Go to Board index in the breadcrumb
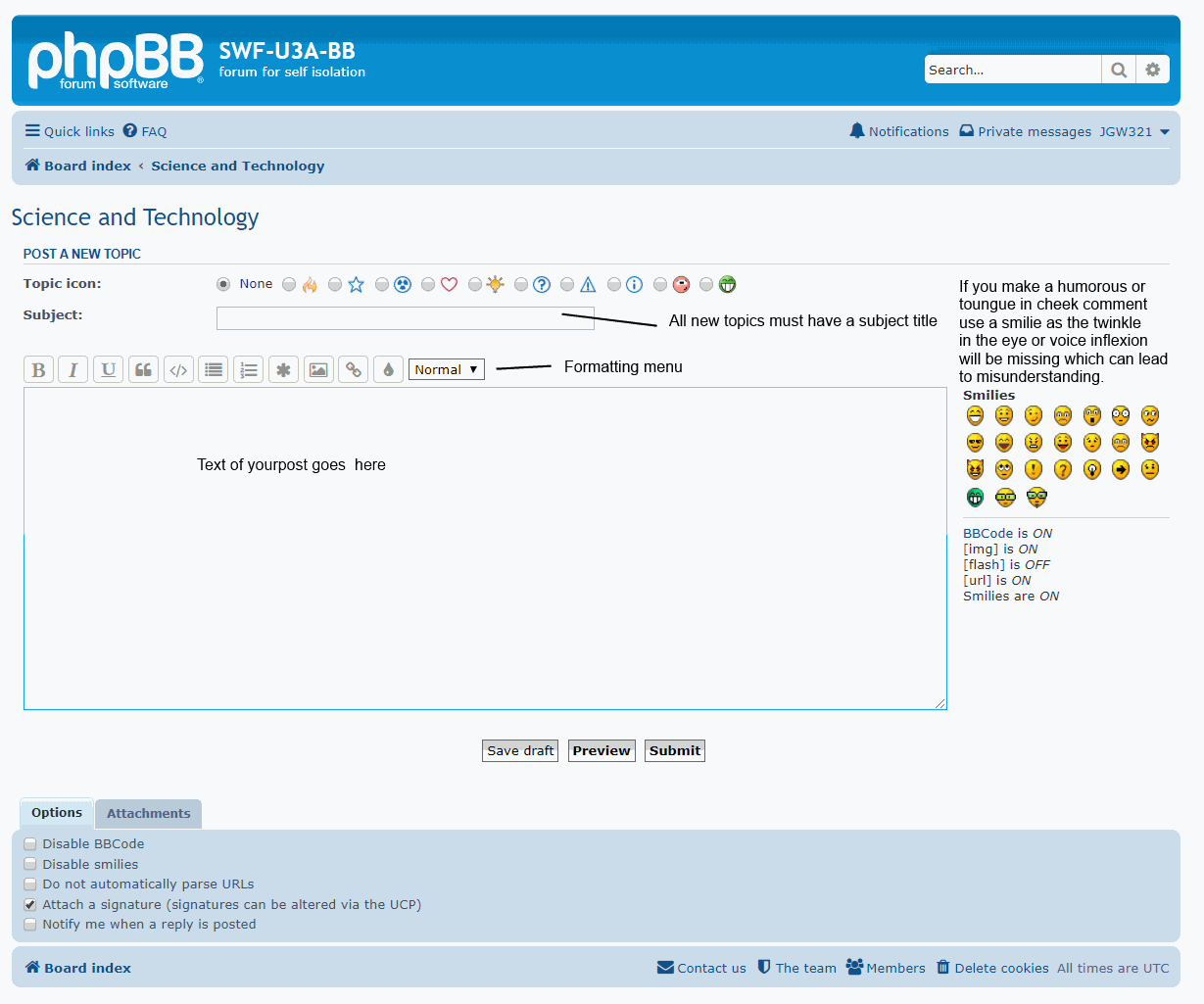 pos(78,166)
